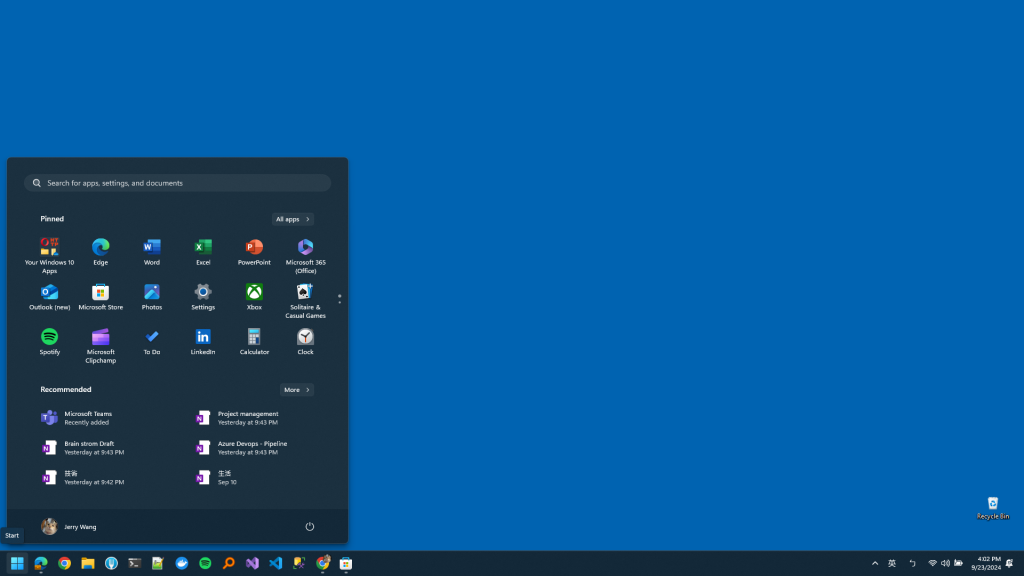
Task: Open Docker Desktop from the taskbar
Action: click(182, 563)
